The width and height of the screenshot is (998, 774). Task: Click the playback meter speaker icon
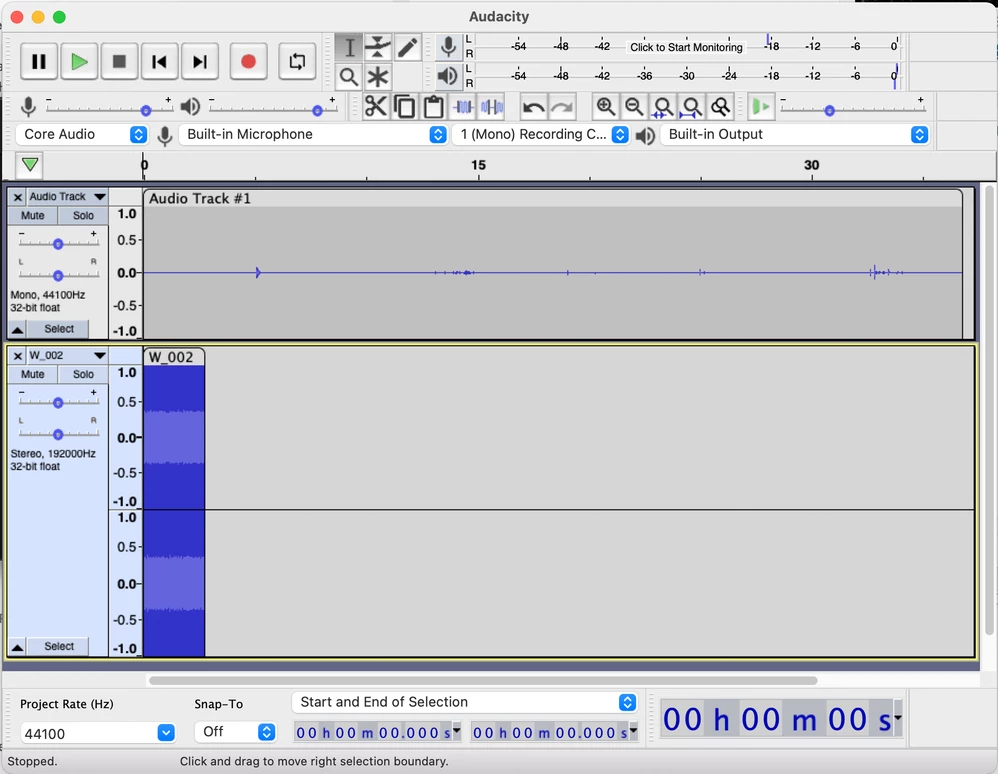coord(448,76)
